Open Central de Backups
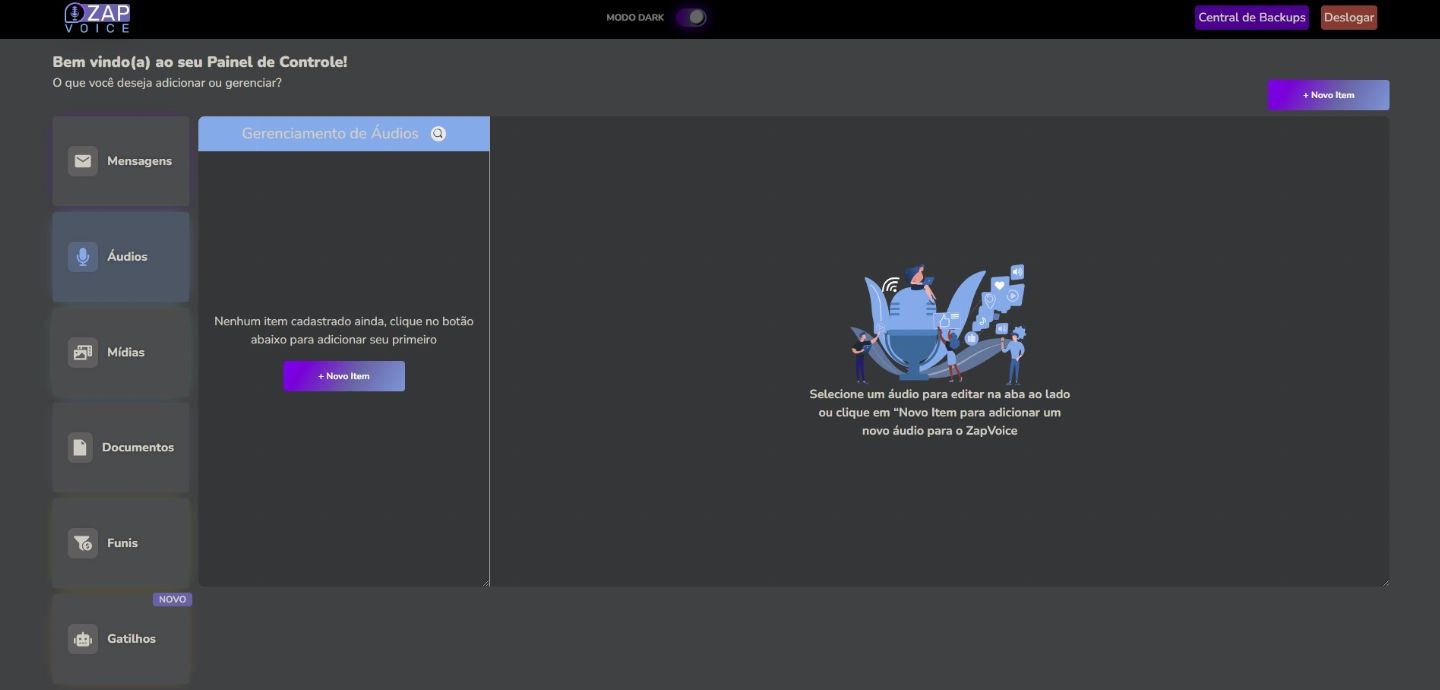The image size is (1440, 690). click(x=1252, y=17)
